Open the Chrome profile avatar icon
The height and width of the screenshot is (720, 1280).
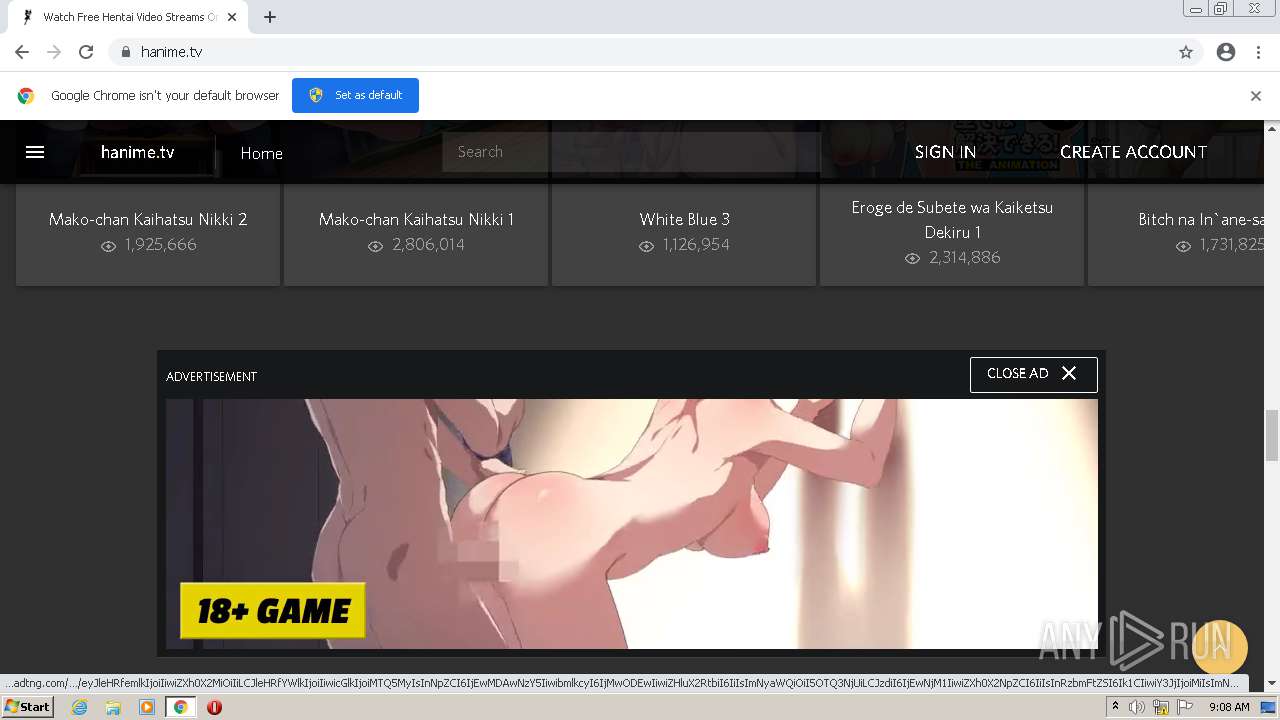click(1226, 52)
